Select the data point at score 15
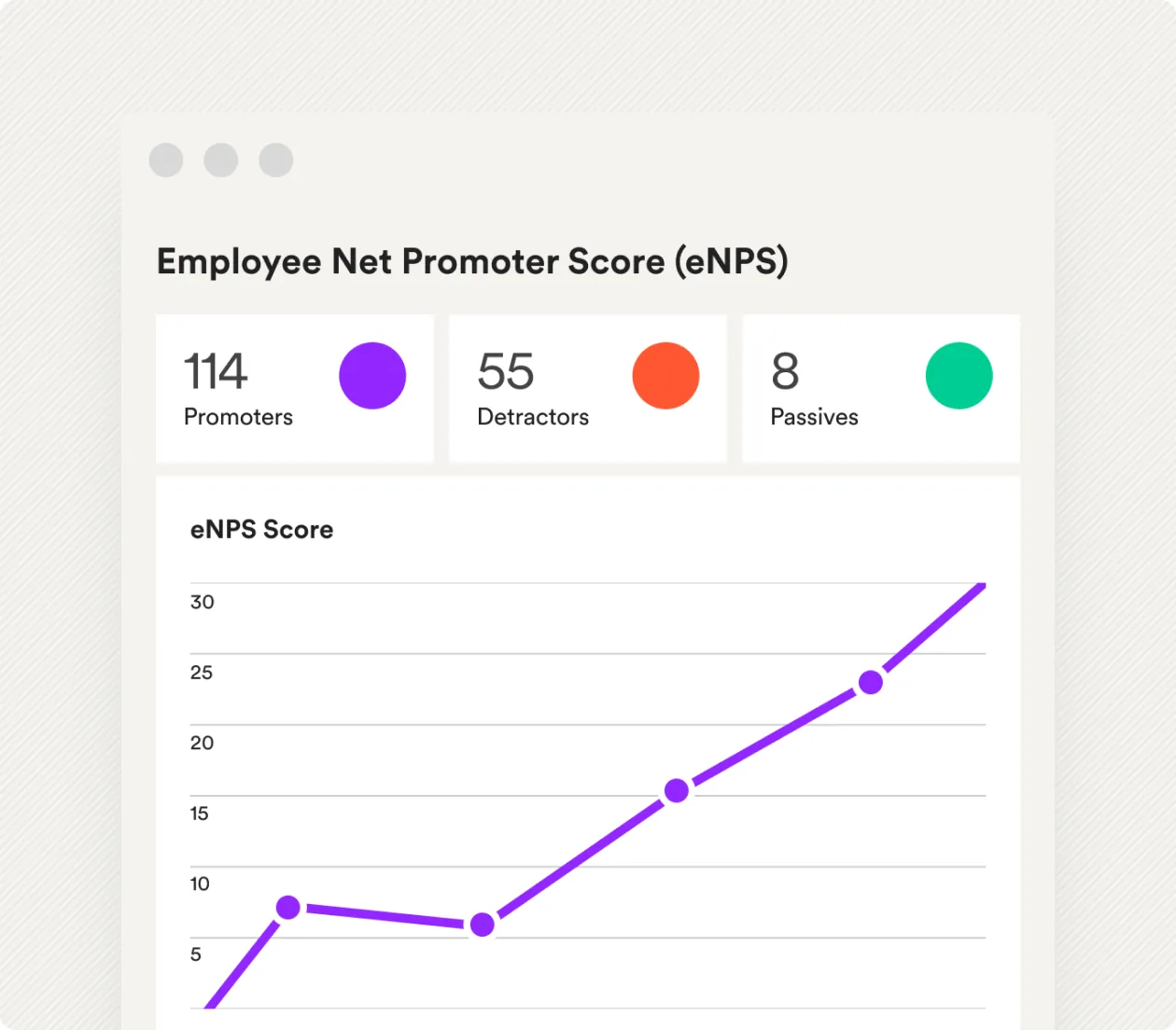The height and width of the screenshot is (1030, 1176). [x=677, y=791]
